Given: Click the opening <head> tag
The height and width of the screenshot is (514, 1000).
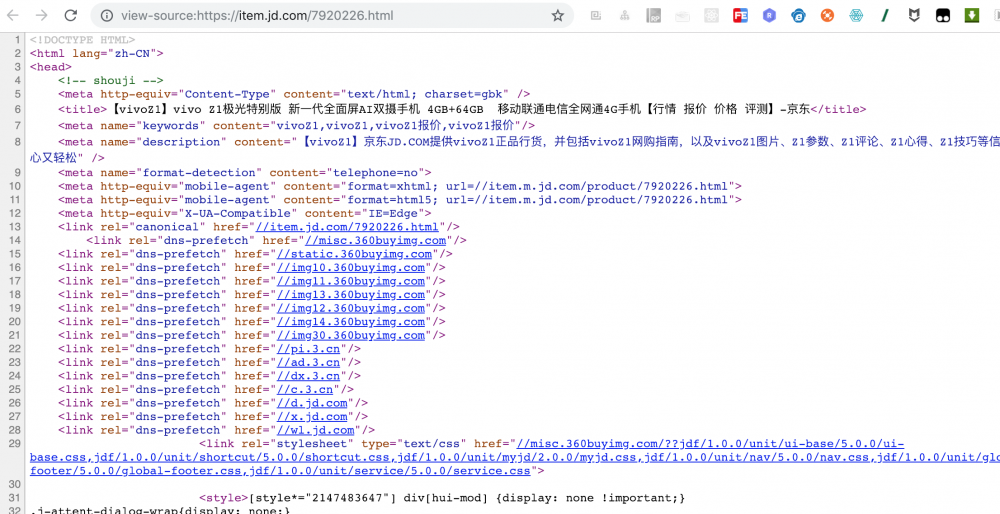Looking at the screenshot, I should point(50,67).
